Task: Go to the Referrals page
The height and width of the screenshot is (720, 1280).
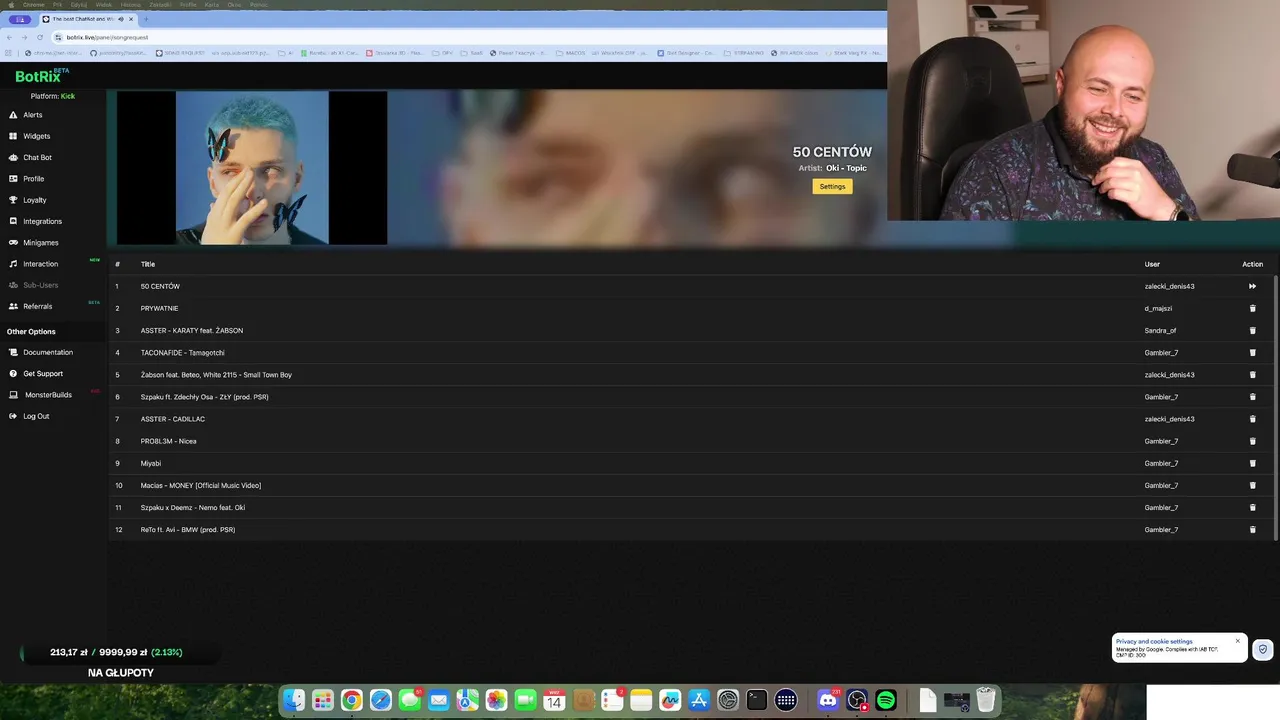Action: tap(37, 306)
